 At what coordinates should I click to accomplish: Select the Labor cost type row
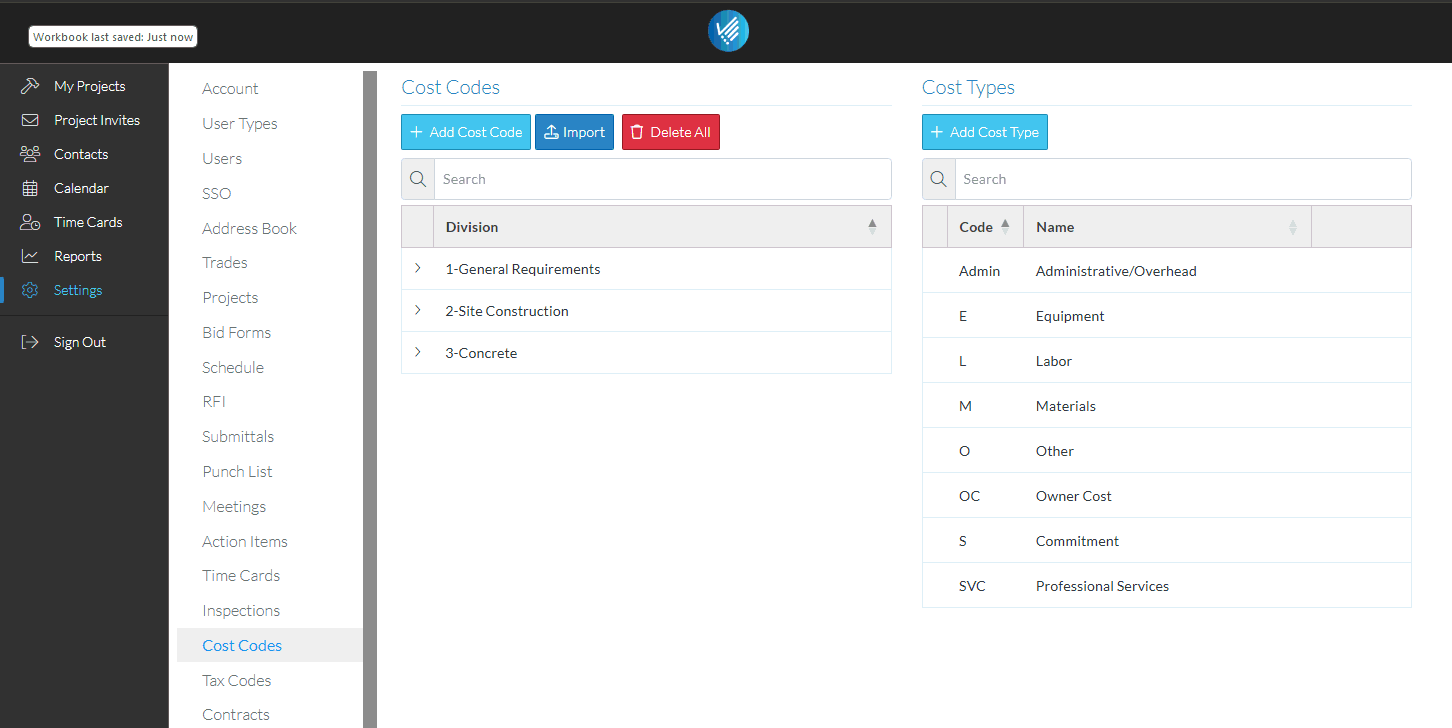[x=1166, y=361]
